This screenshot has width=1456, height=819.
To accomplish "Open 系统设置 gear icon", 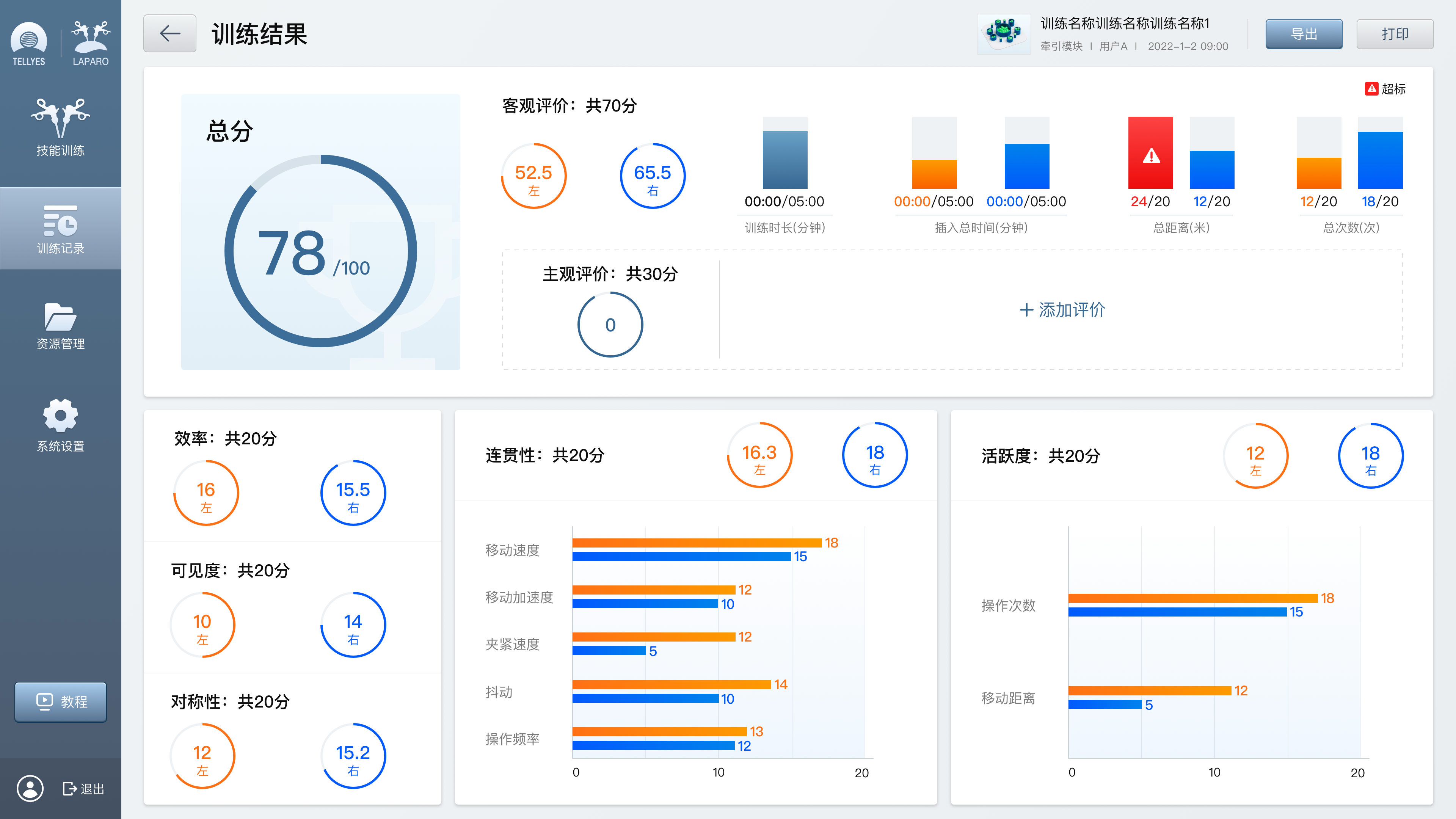I will (61, 416).
